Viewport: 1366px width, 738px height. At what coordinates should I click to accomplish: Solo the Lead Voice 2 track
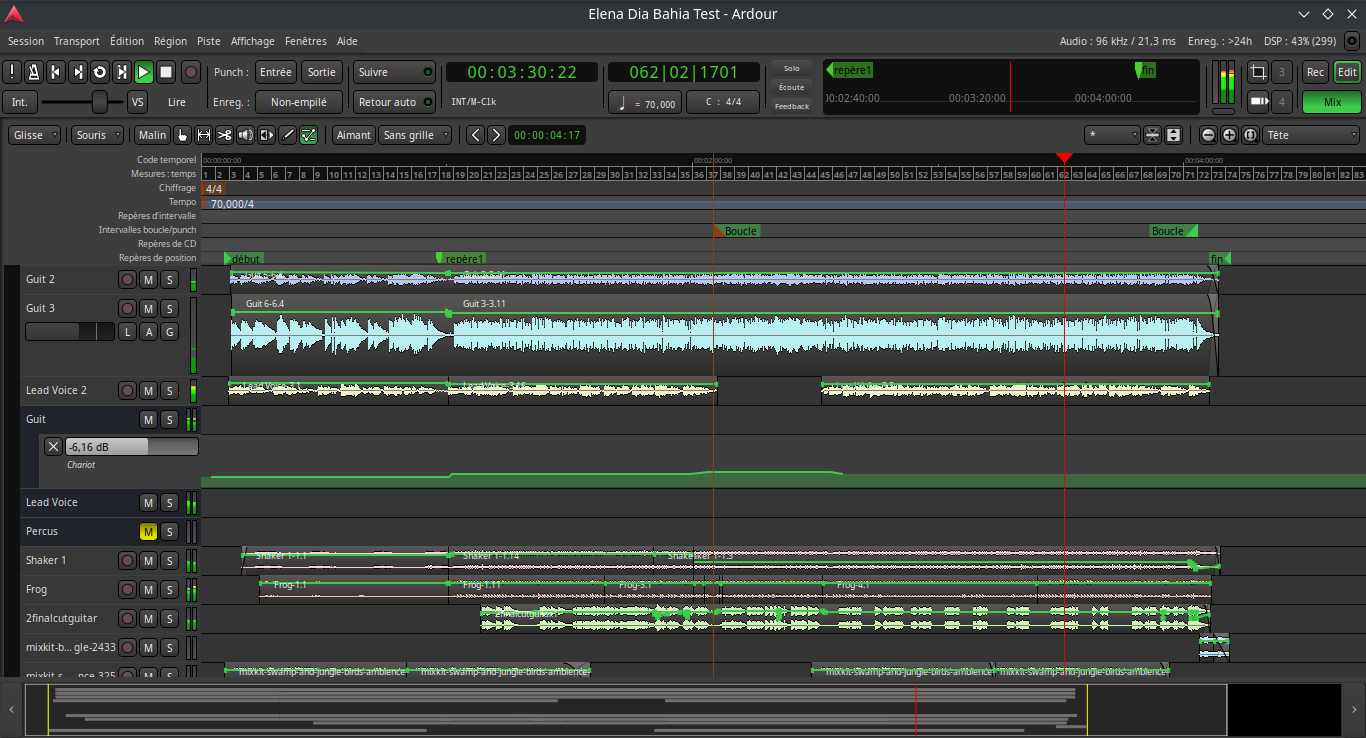(169, 390)
